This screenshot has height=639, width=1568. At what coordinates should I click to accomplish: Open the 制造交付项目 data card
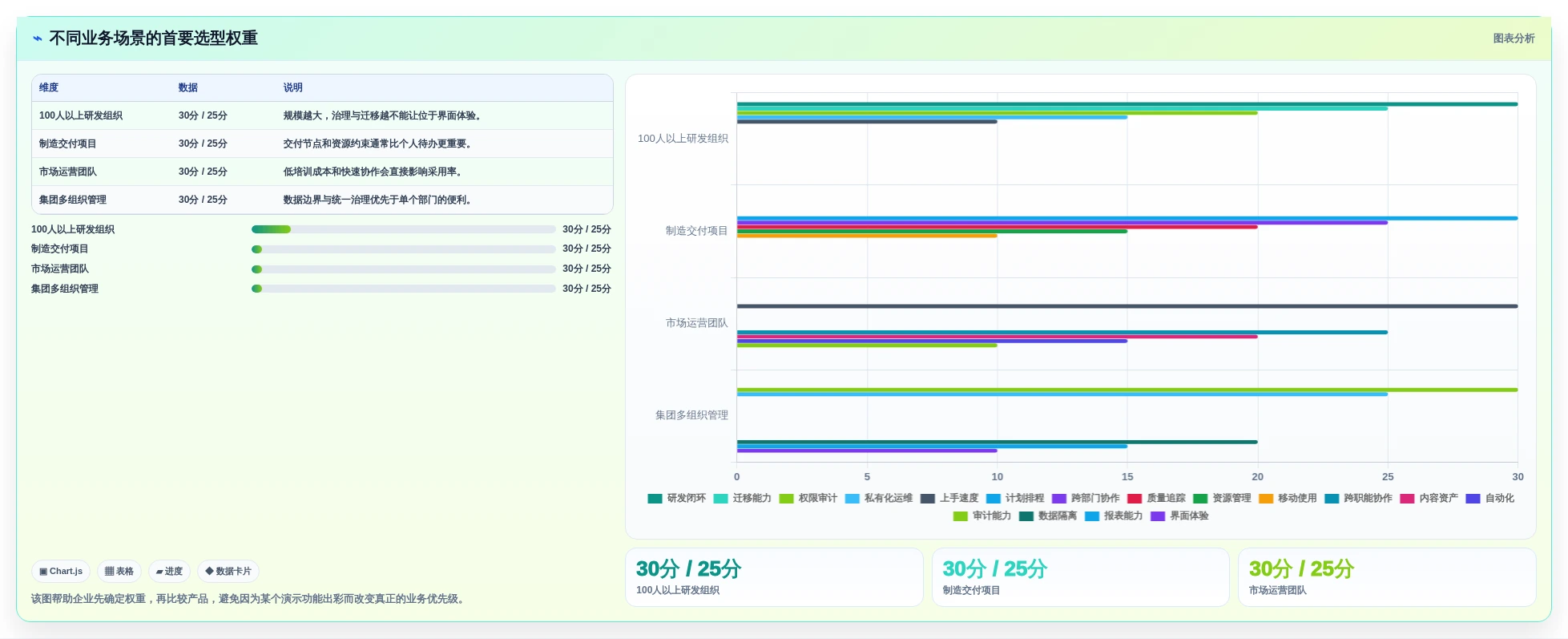(1080, 577)
